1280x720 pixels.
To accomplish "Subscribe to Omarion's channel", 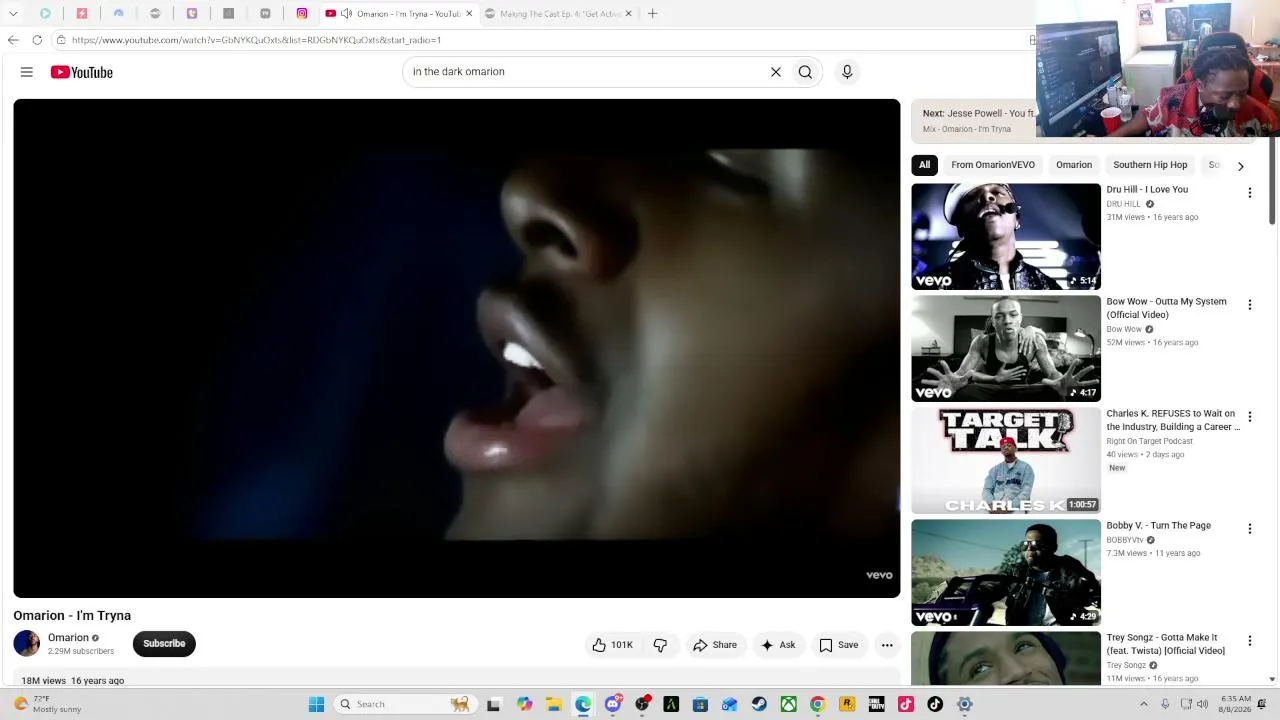I will pos(164,644).
